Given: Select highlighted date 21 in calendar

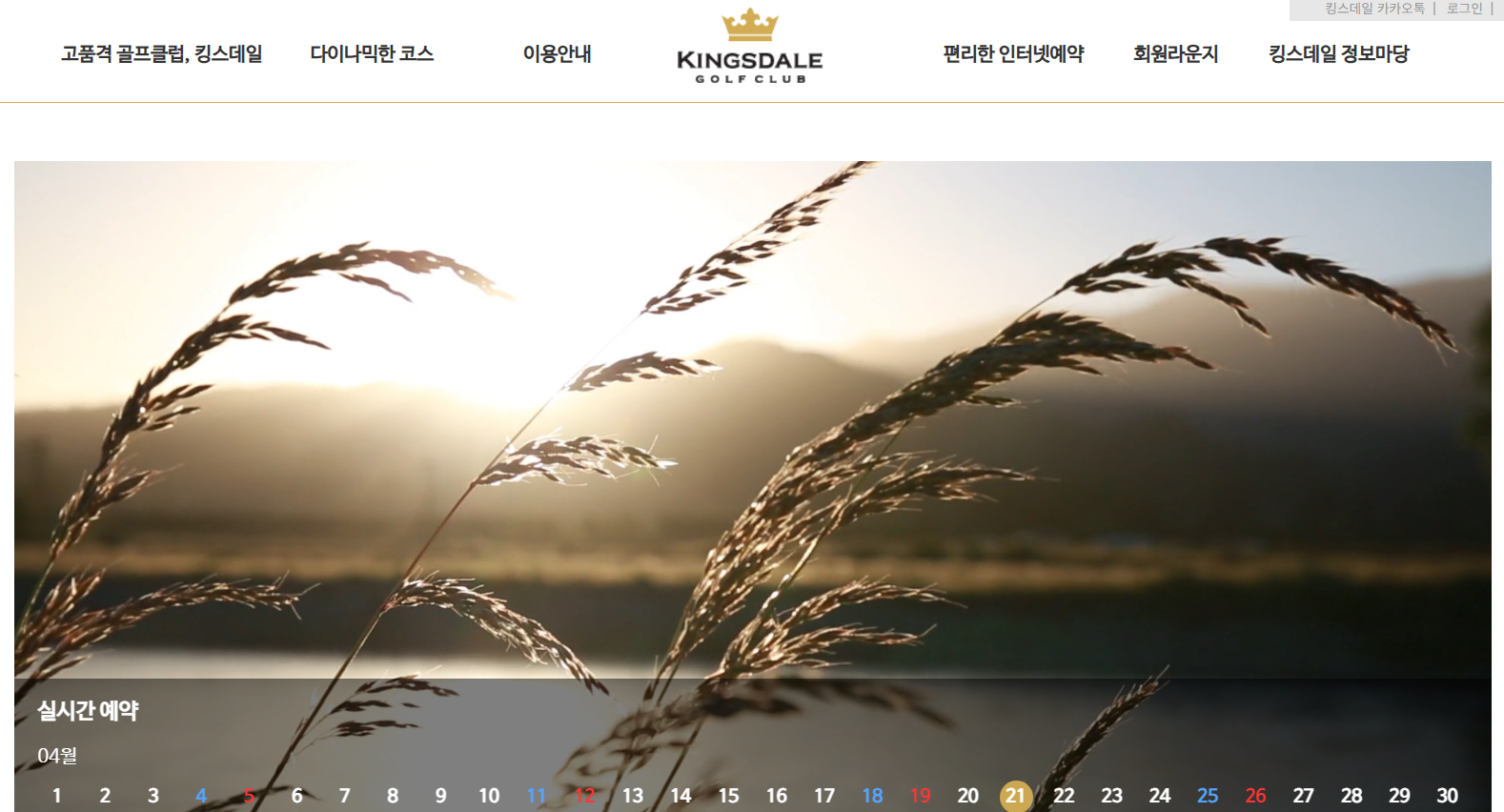Looking at the screenshot, I should tap(1015, 796).
